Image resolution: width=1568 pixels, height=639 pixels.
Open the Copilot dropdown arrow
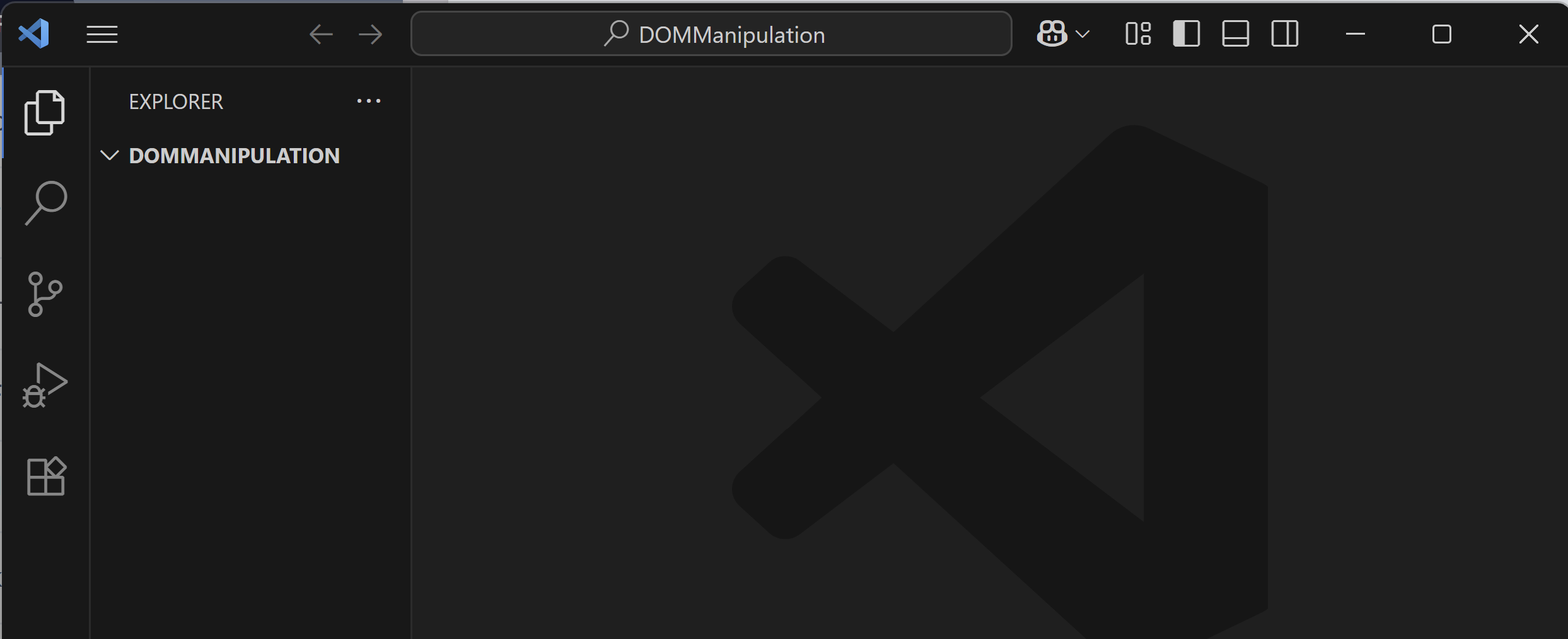[1082, 34]
